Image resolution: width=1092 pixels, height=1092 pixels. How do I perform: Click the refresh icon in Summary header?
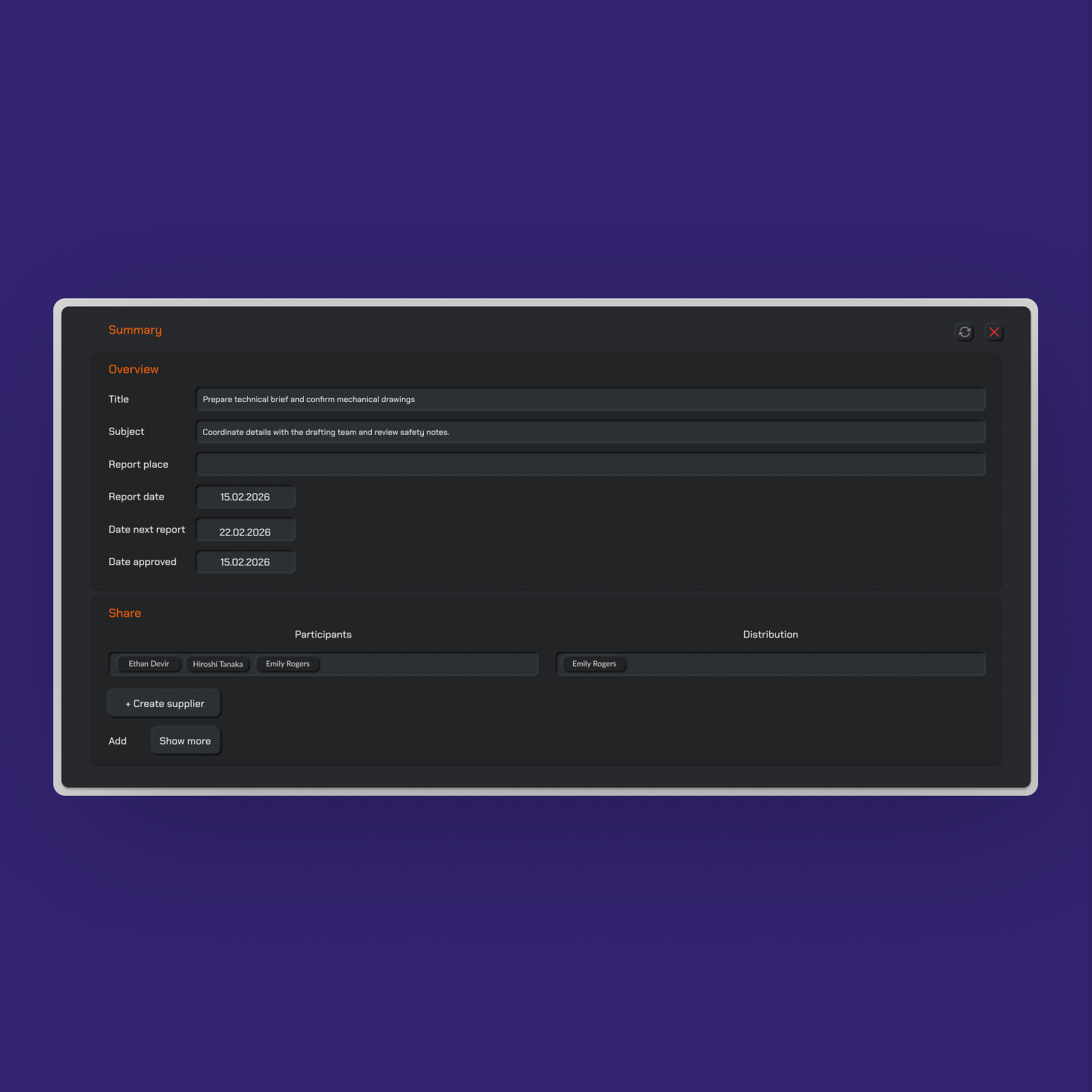(x=964, y=332)
